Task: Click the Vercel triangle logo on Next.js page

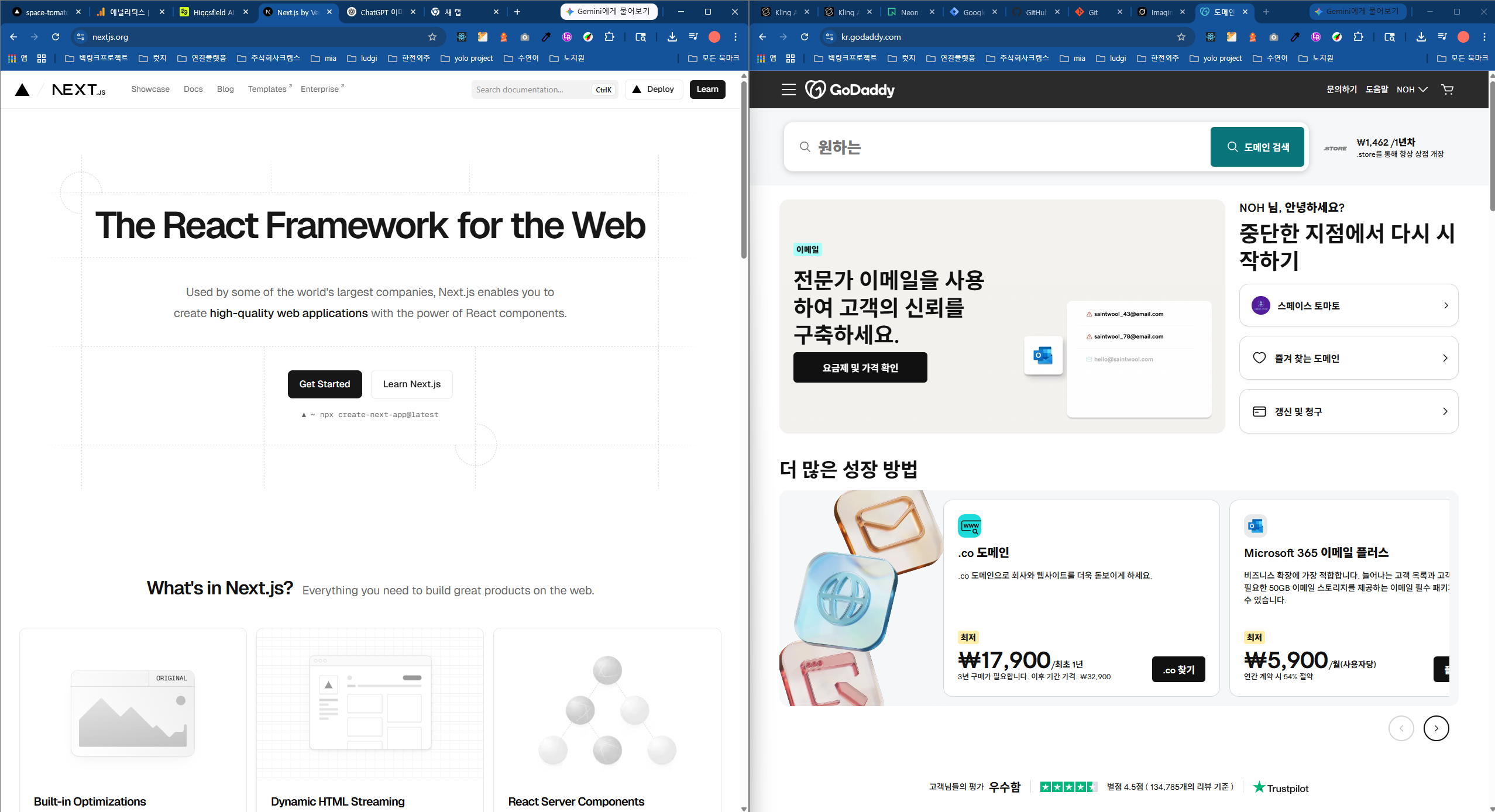Action: coord(22,90)
